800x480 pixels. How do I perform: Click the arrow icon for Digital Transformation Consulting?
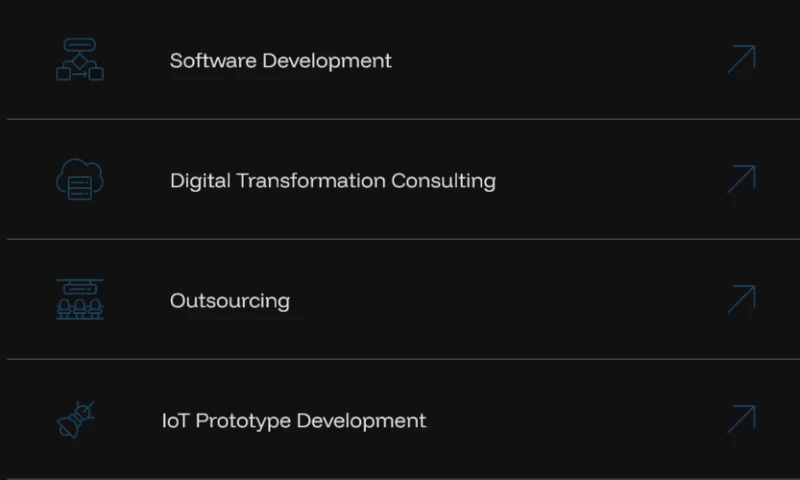pyautogui.click(x=741, y=180)
